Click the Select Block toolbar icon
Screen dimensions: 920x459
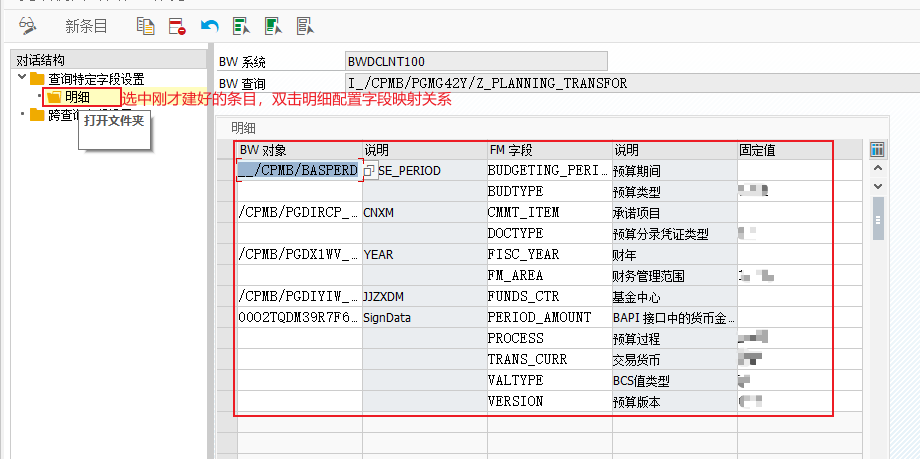point(273,26)
